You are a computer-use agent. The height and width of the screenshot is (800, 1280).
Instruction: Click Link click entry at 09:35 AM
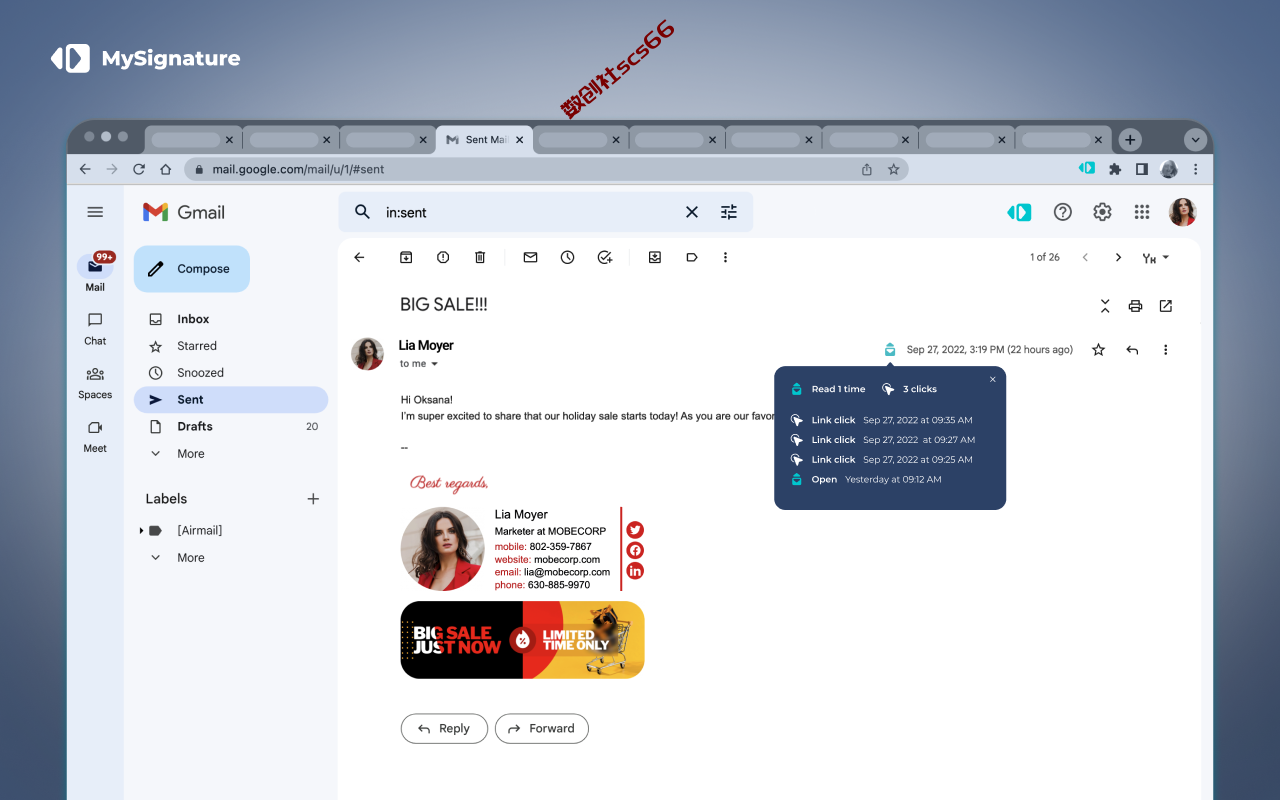tap(882, 420)
